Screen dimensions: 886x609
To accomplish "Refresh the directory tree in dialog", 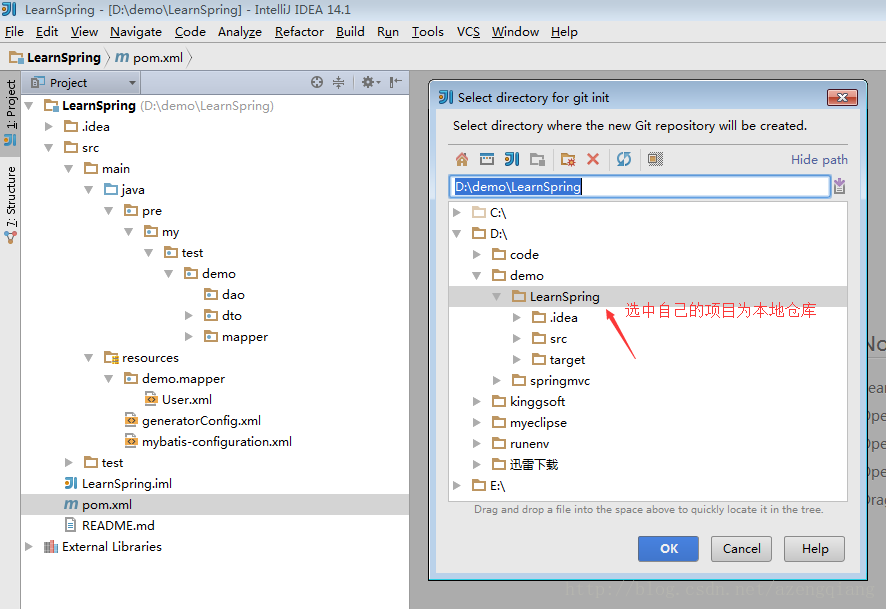I will [624, 159].
